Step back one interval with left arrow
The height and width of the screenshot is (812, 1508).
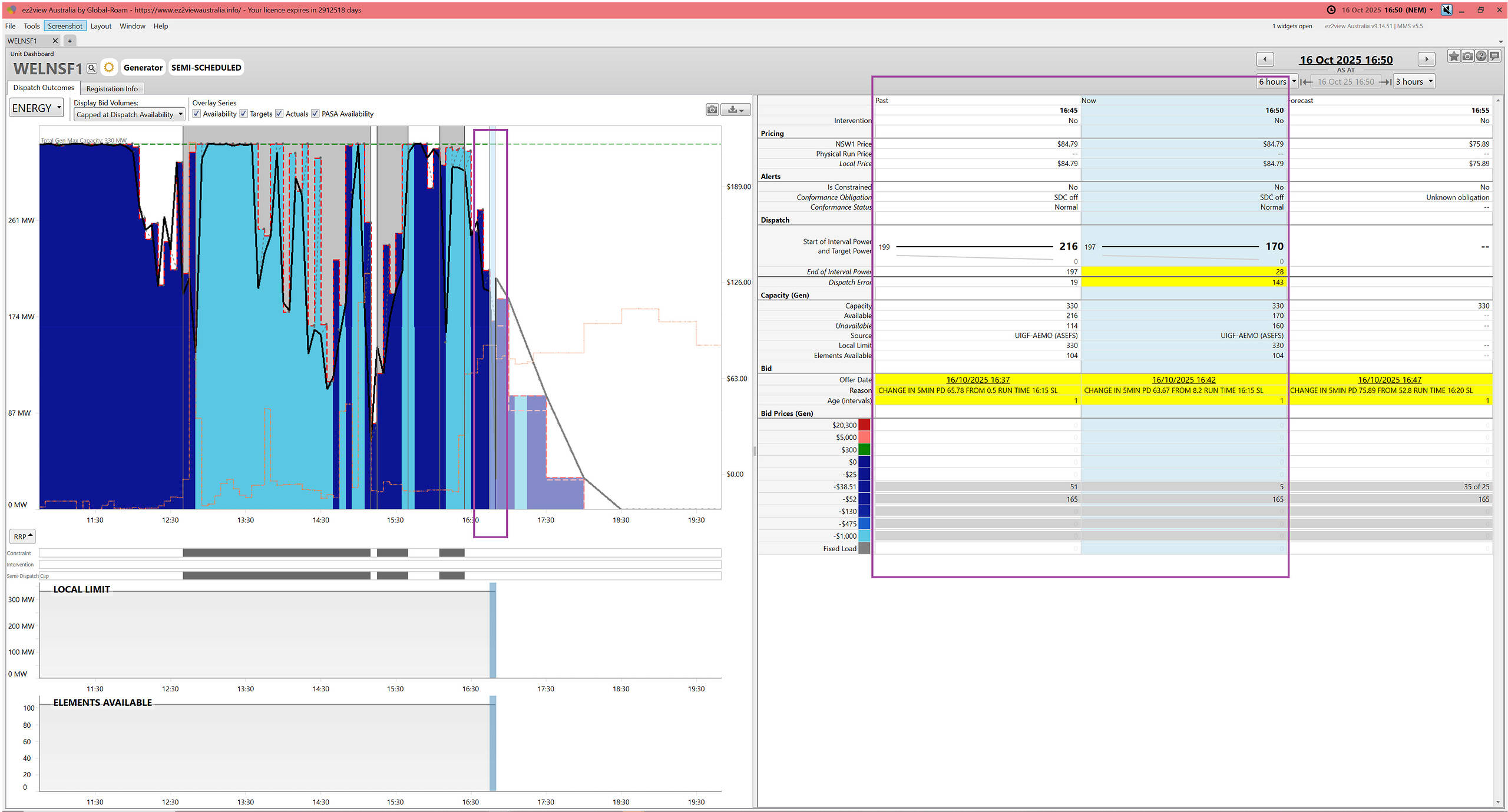(1265, 59)
